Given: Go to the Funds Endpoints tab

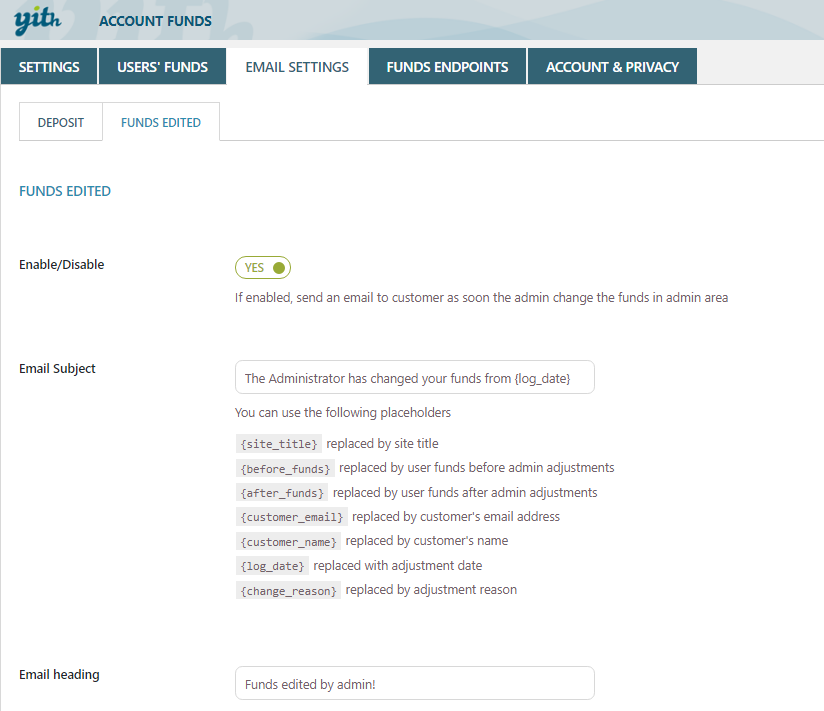Looking at the screenshot, I should coord(447,67).
